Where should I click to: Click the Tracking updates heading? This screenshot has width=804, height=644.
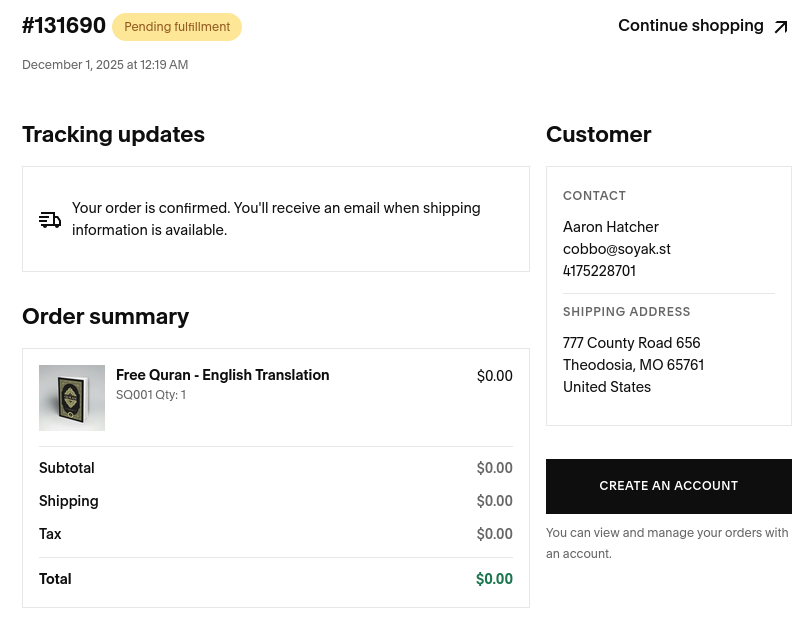(x=113, y=135)
